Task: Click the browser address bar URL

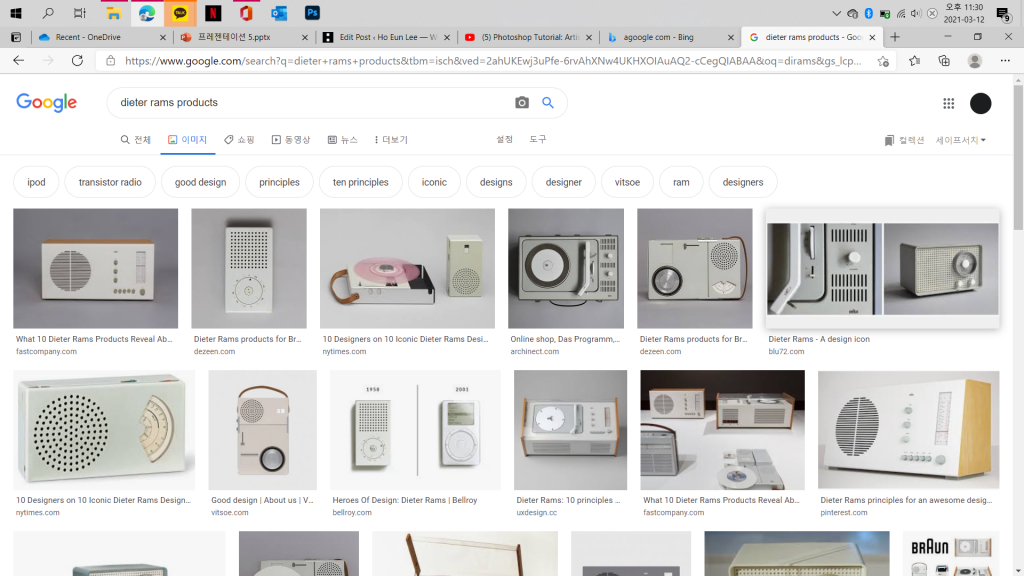Action: pyautogui.click(x=493, y=61)
